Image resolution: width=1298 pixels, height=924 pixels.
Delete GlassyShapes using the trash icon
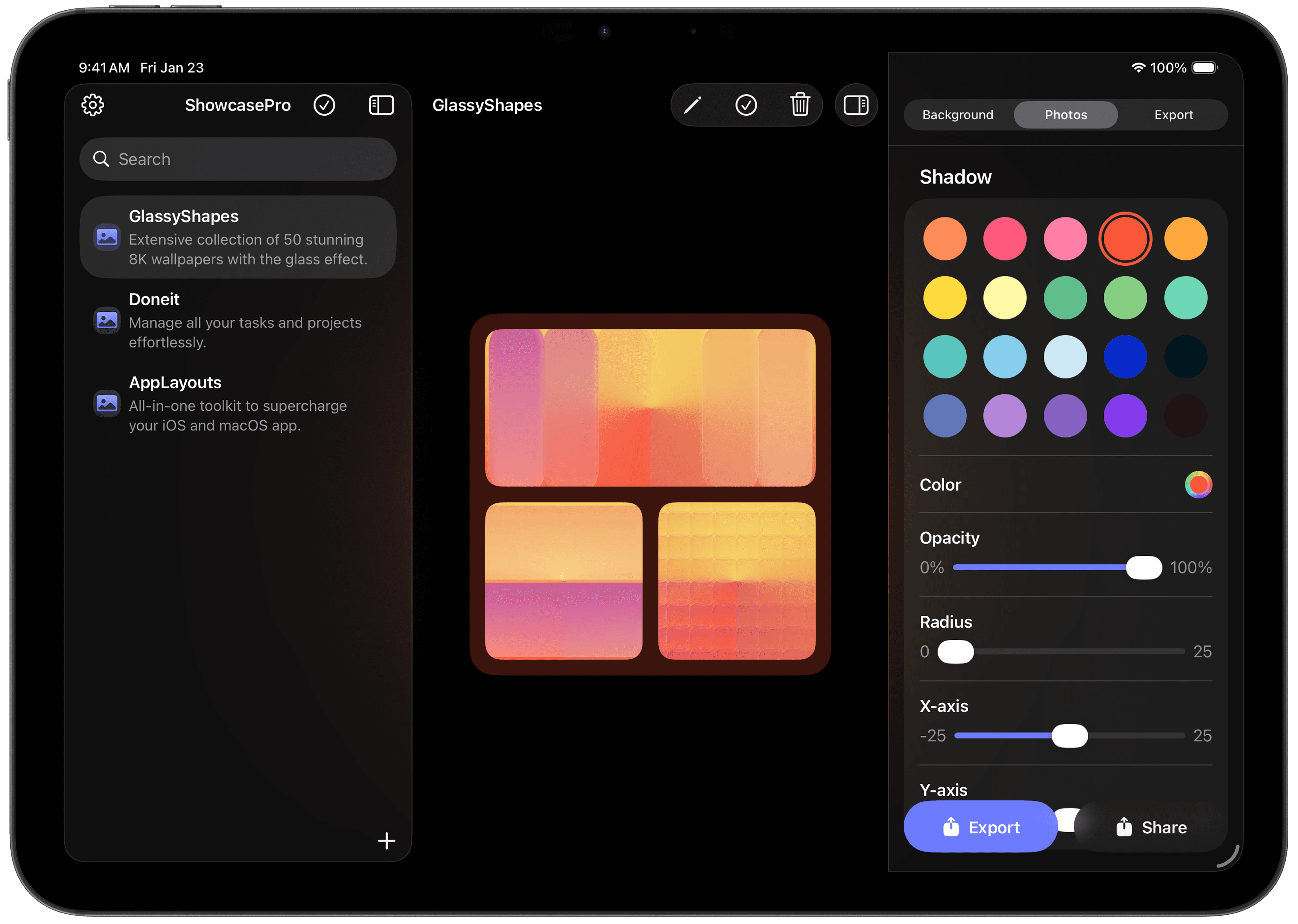pos(800,105)
